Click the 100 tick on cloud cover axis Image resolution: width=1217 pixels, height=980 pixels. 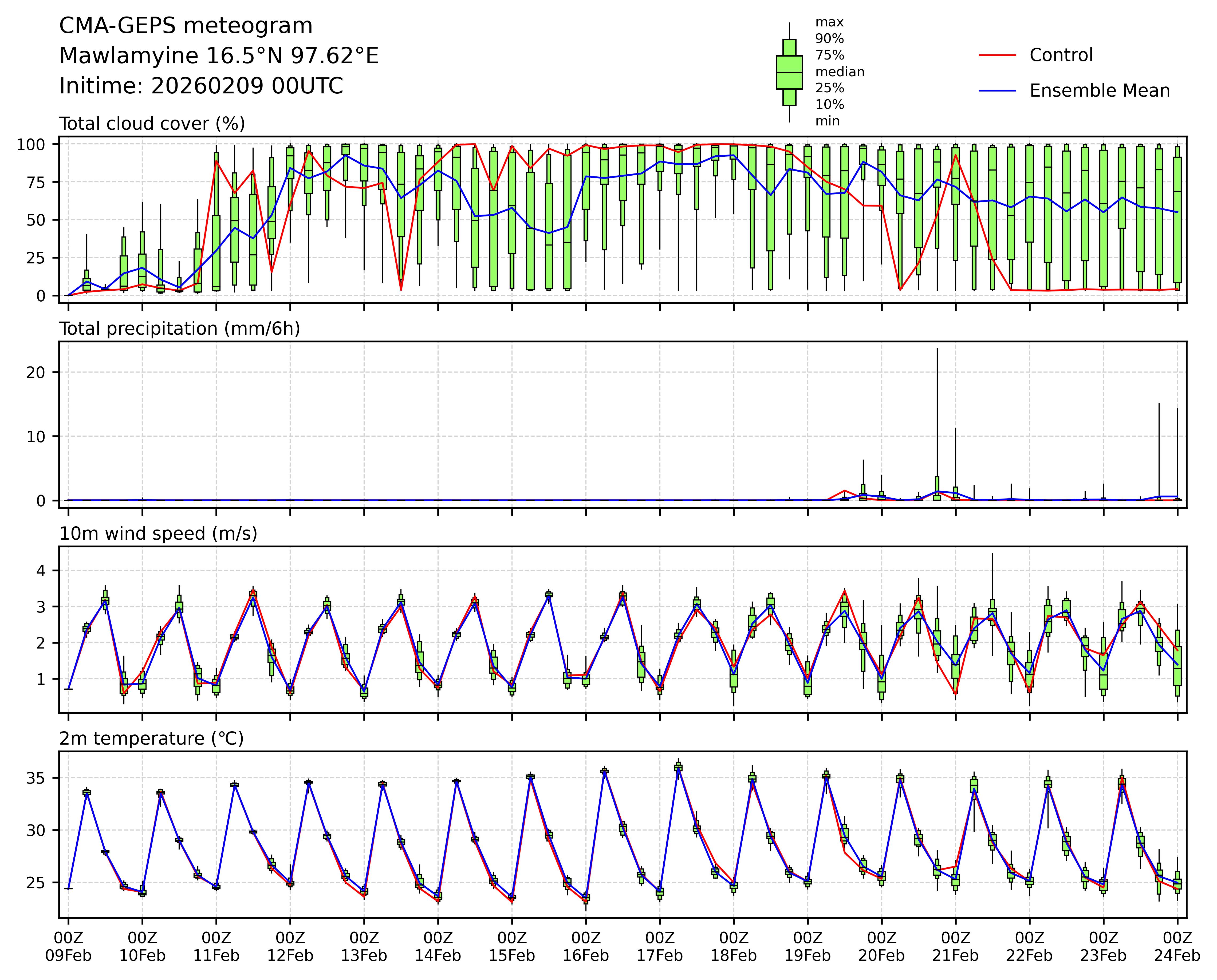(x=31, y=144)
